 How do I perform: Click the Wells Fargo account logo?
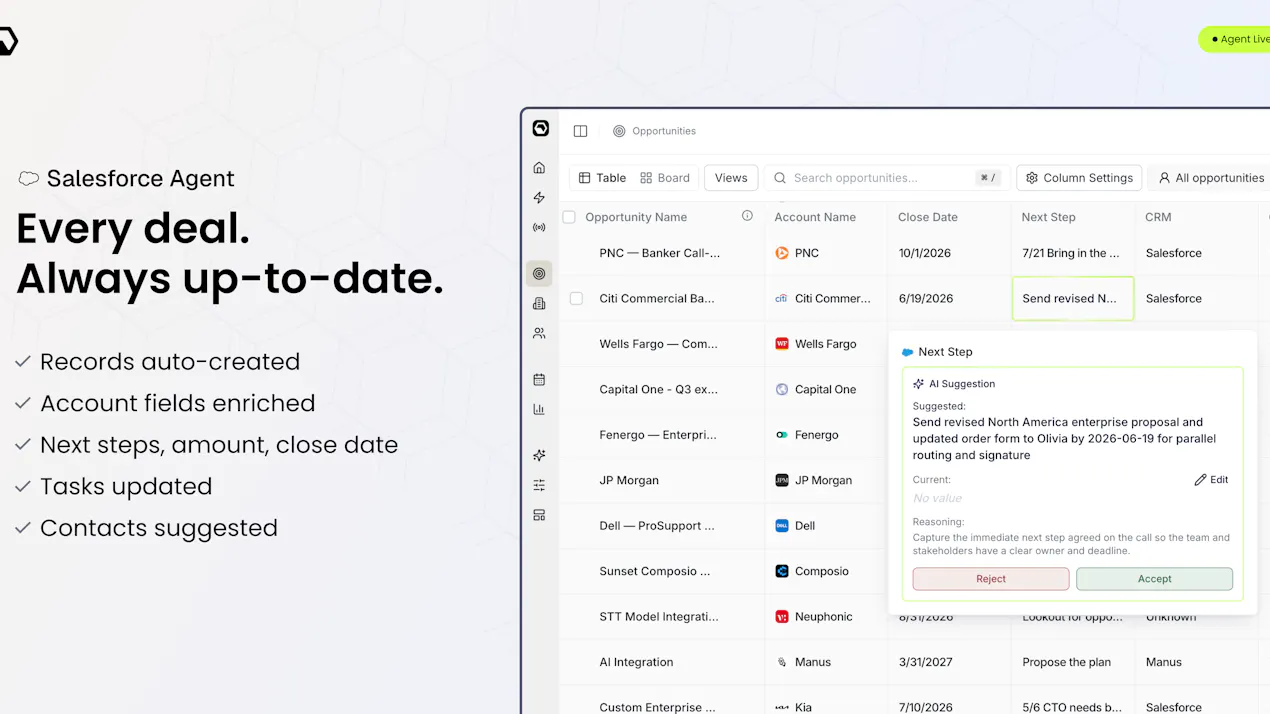pos(782,344)
